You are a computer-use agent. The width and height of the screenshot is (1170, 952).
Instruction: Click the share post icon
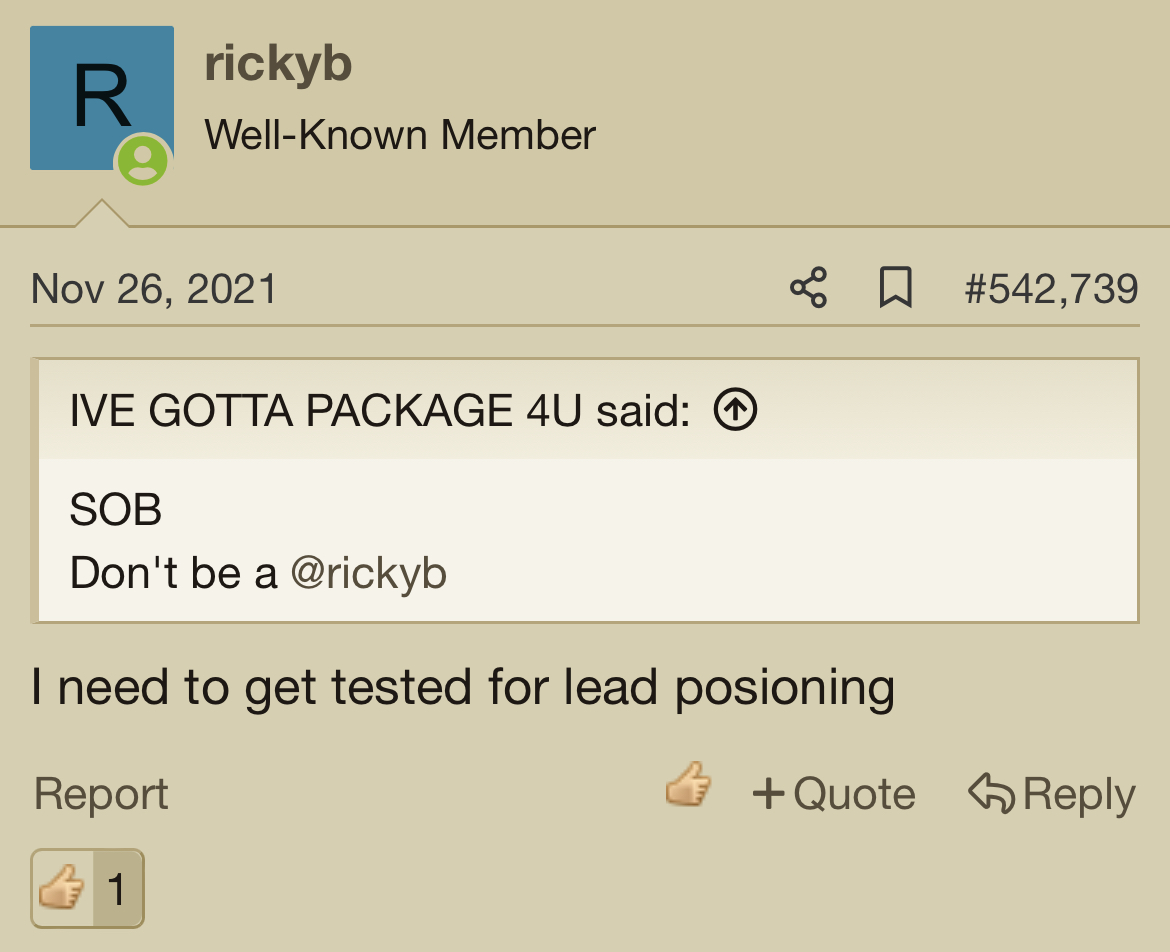tap(808, 287)
